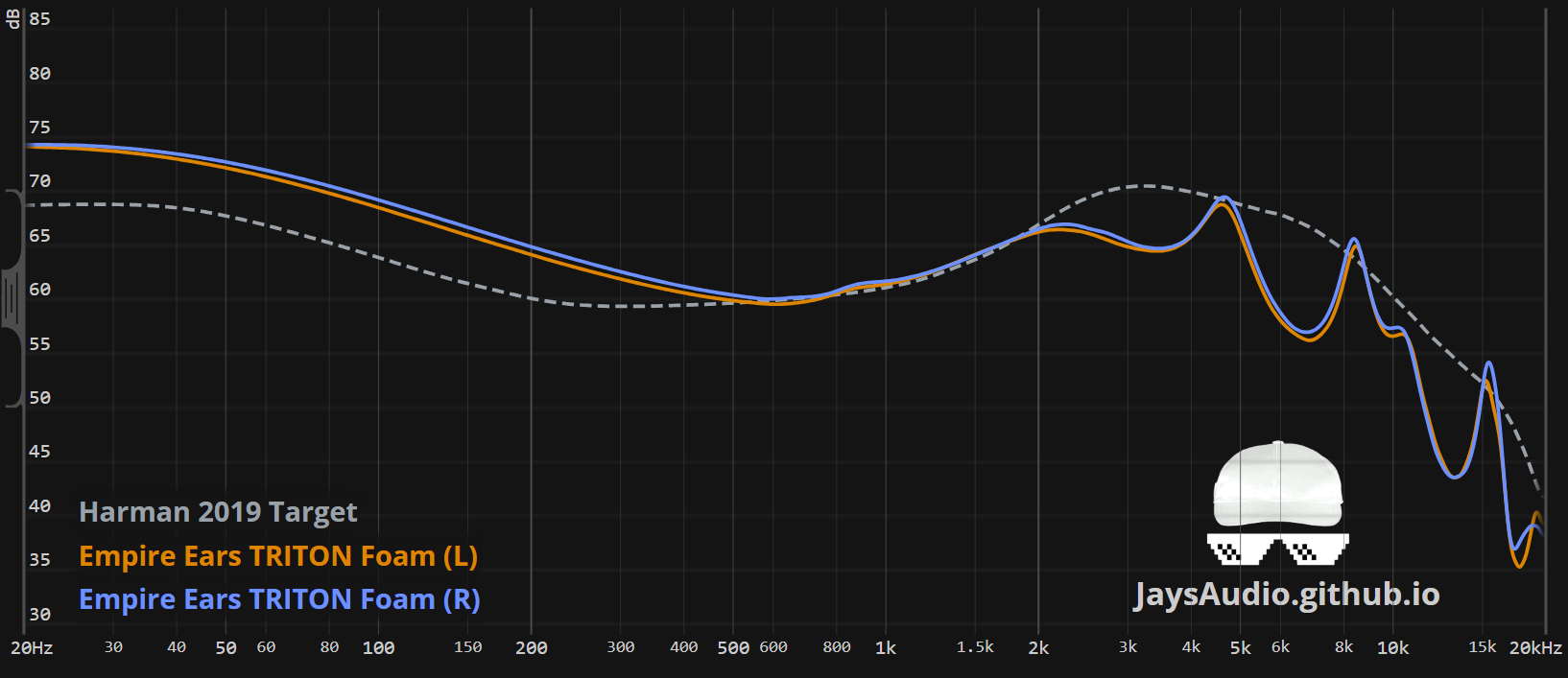Click the 65 dB level label
The height and width of the screenshot is (678, 1568).
pos(39,236)
